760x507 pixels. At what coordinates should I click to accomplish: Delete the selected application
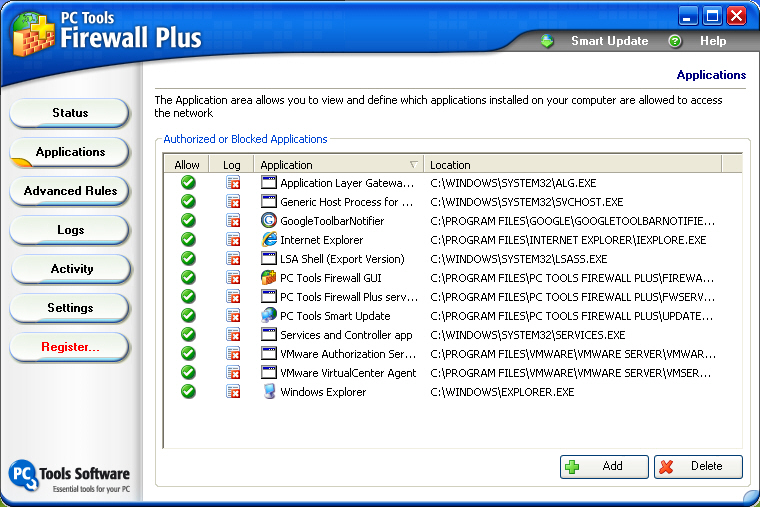[x=698, y=467]
